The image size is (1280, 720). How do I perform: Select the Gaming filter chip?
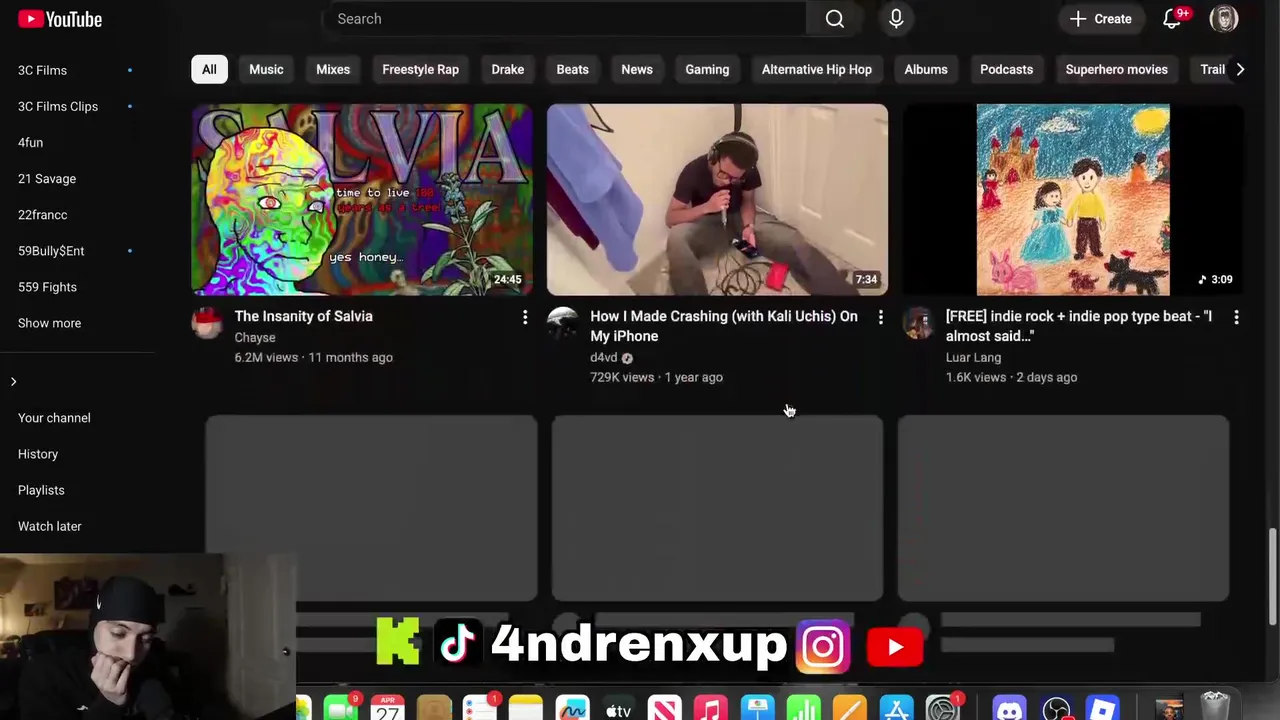707,69
